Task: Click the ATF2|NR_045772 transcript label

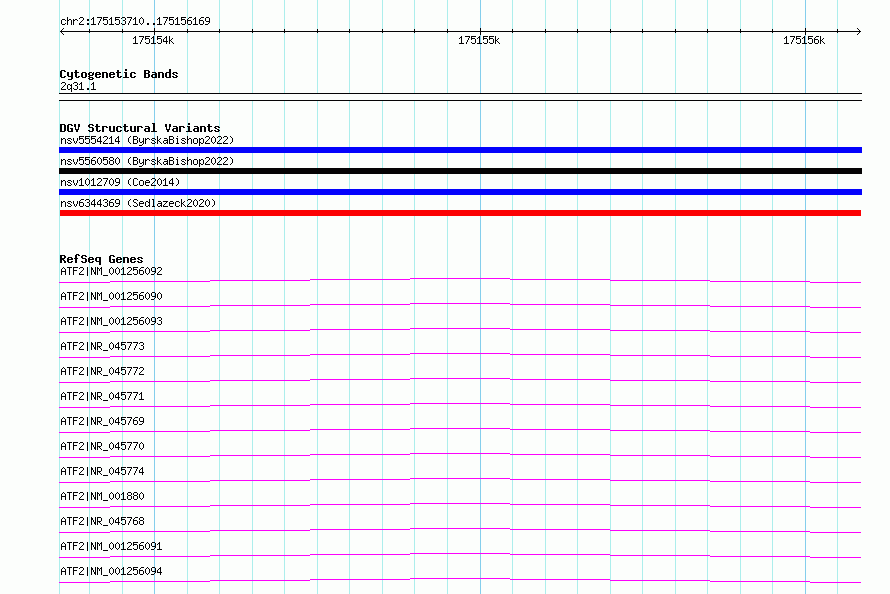Action: 102,371
